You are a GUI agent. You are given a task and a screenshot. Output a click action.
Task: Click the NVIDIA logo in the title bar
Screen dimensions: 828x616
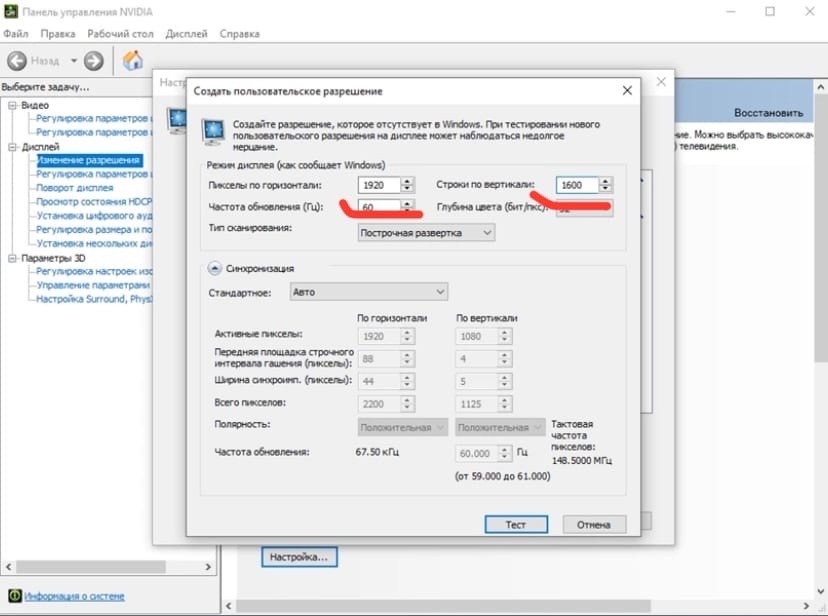pos(11,11)
